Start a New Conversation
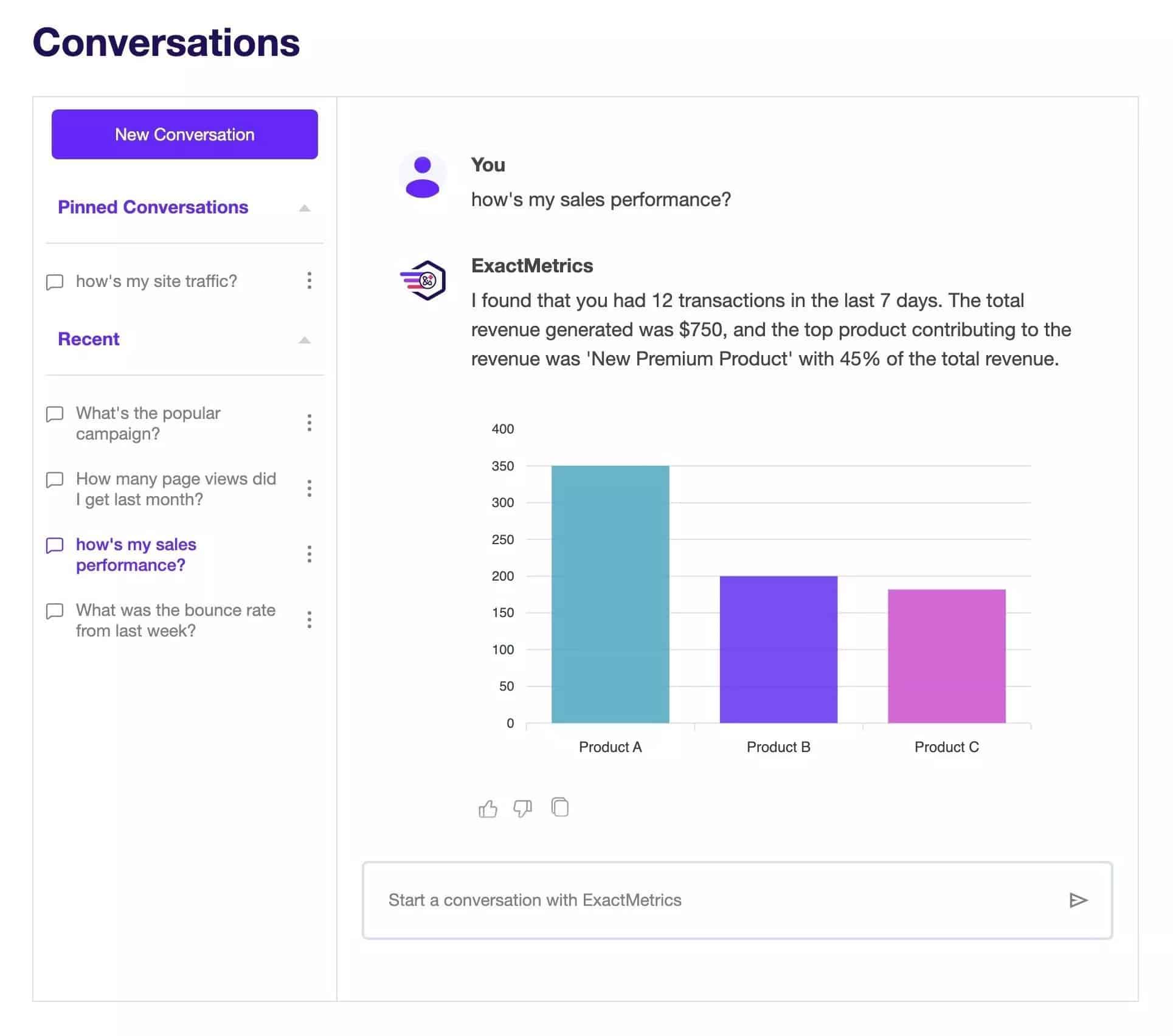 pyautogui.click(x=185, y=134)
